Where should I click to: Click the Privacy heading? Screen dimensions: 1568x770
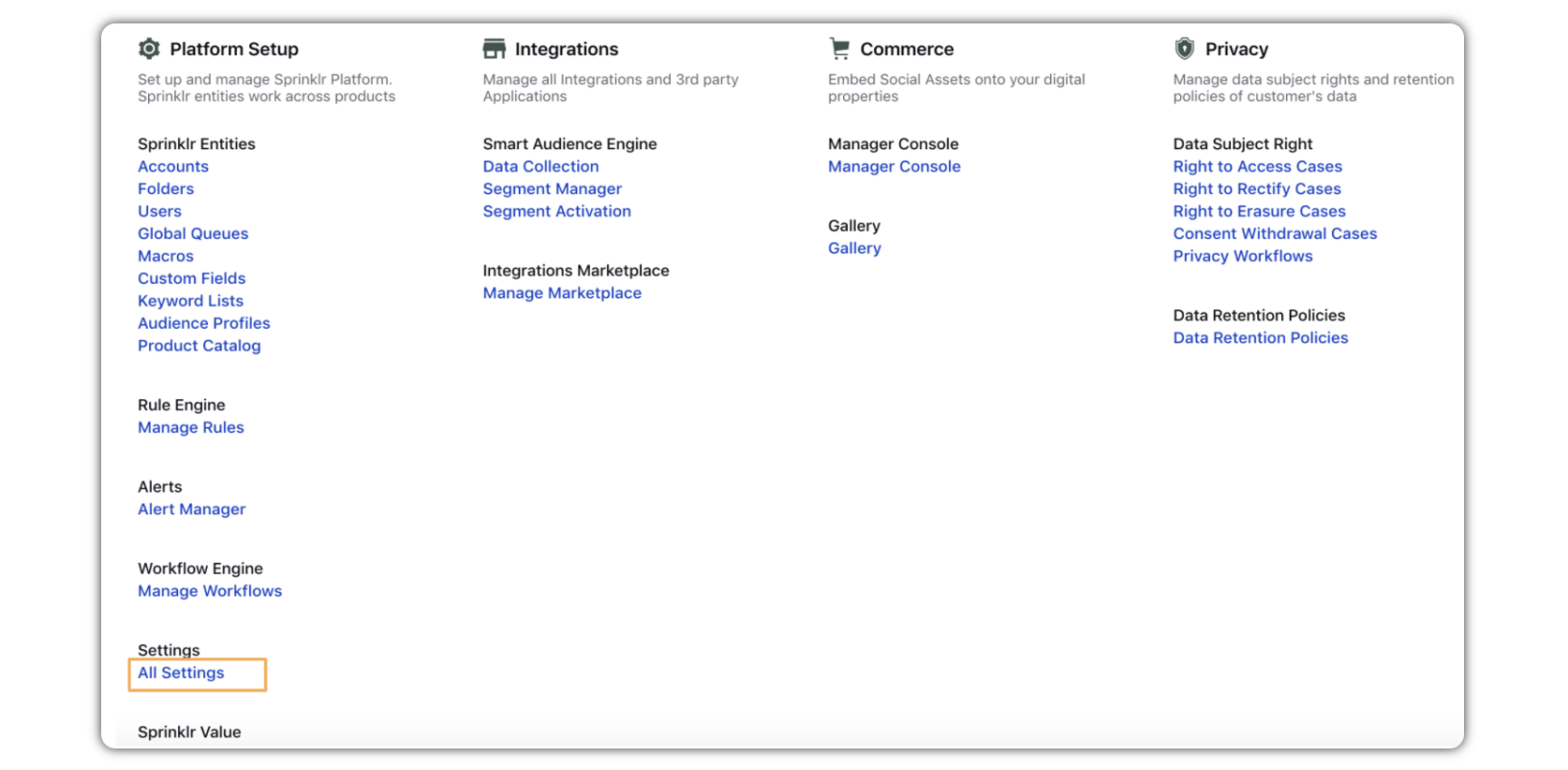(x=1236, y=50)
